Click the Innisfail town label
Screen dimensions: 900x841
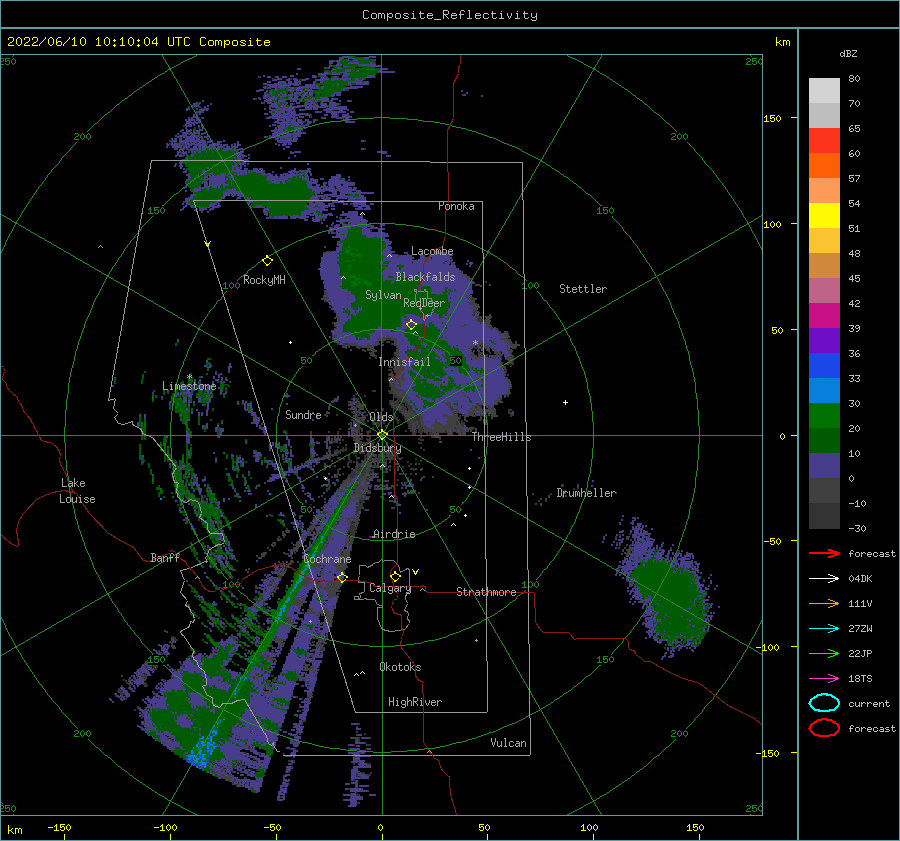(x=404, y=362)
